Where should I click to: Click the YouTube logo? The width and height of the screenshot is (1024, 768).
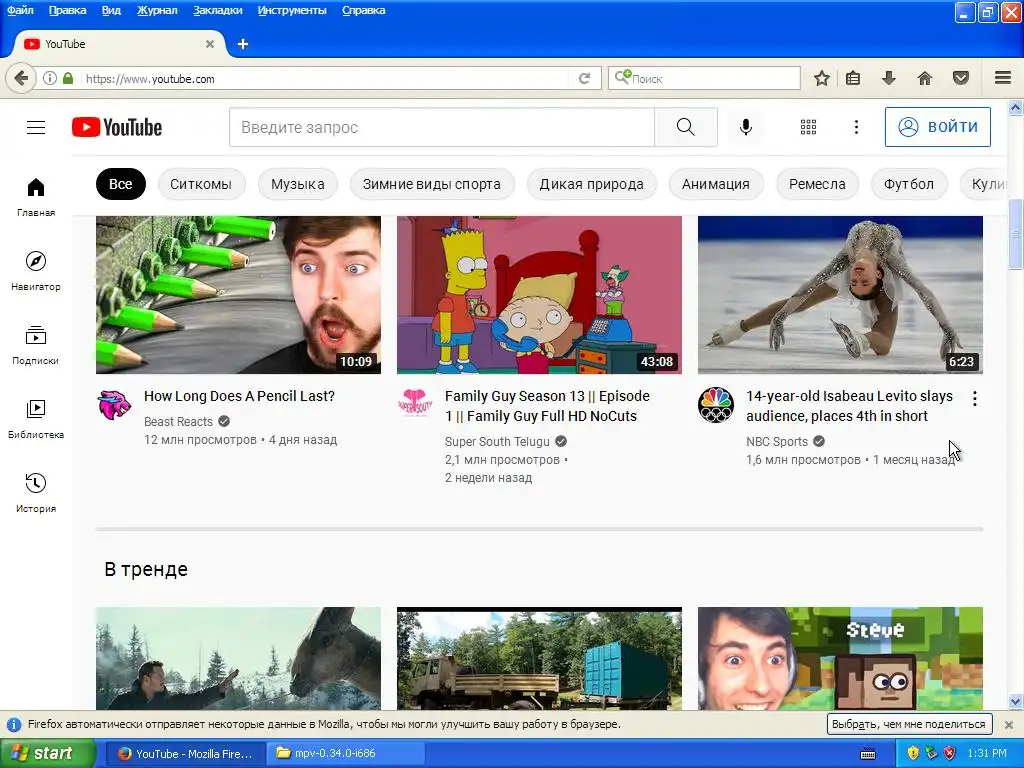point(117,127)
